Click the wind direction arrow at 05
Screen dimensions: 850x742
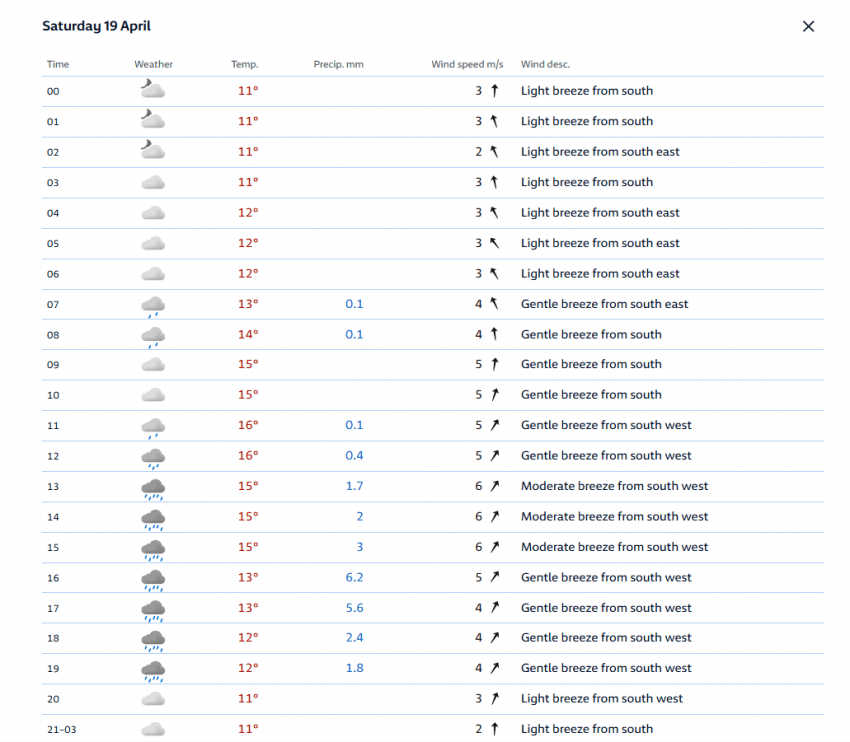point(493,243)
